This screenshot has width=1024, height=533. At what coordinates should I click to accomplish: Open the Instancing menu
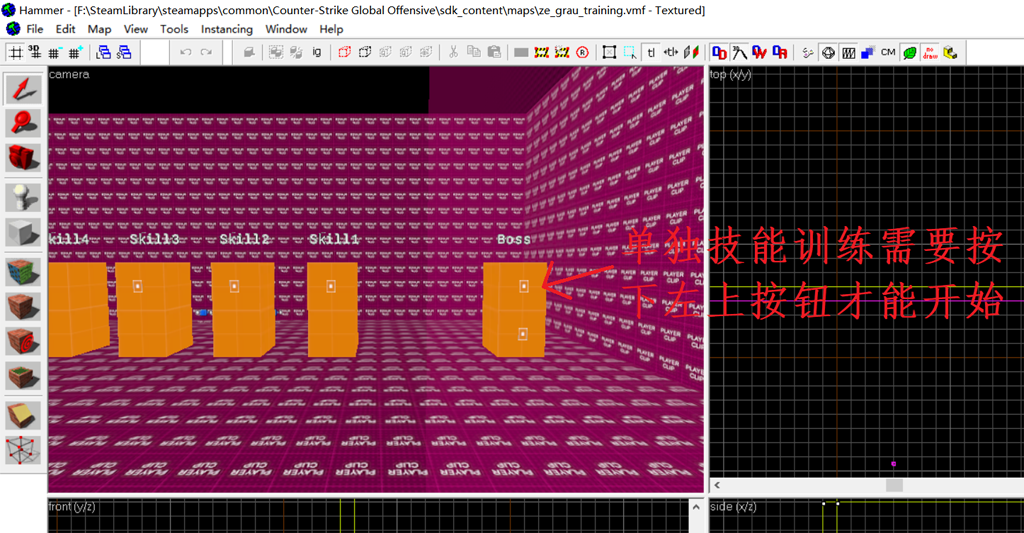[x=226, y=29]
